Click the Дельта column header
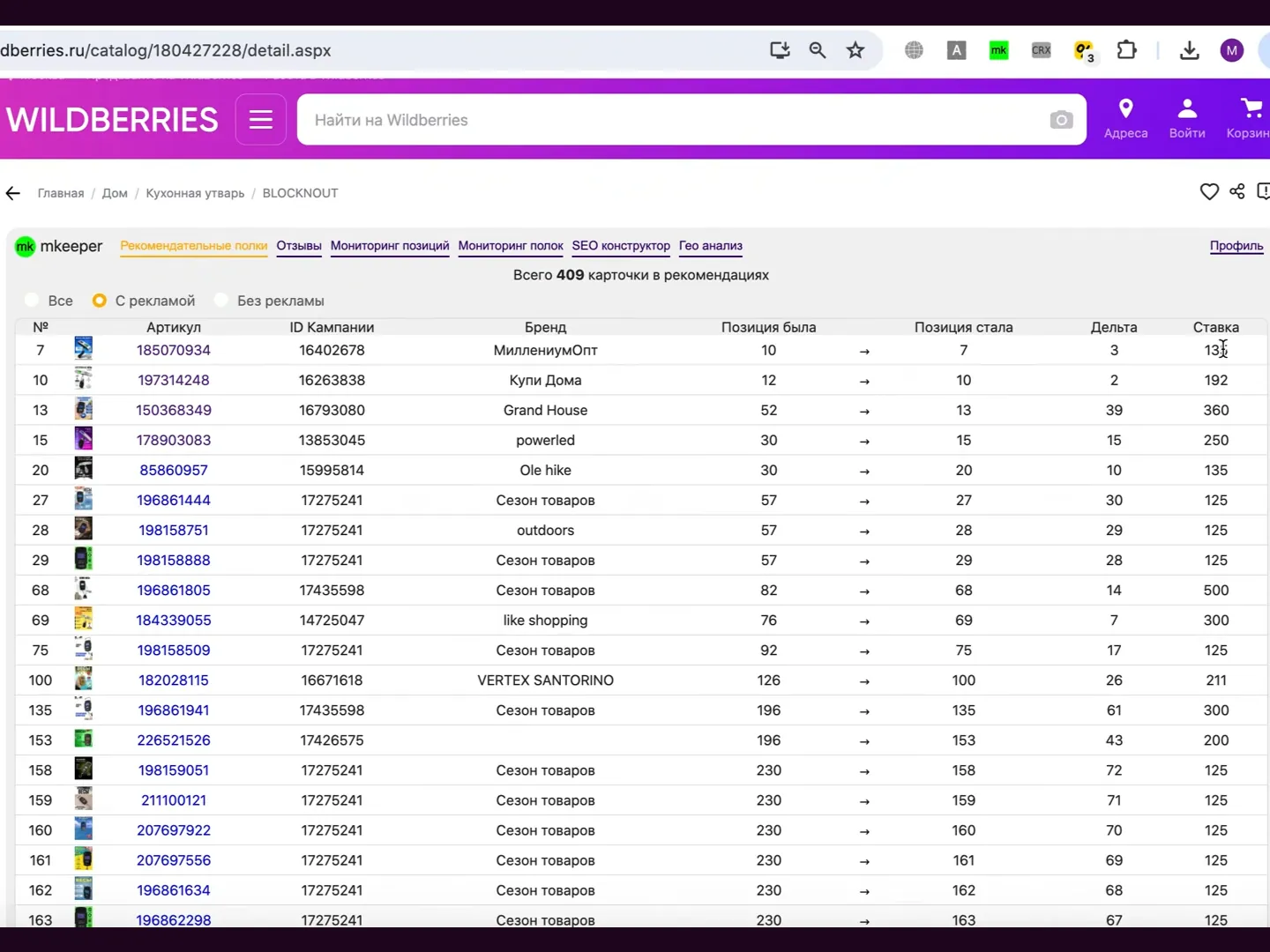Screen dimensions: 1270x952 tap(1114, 327)
